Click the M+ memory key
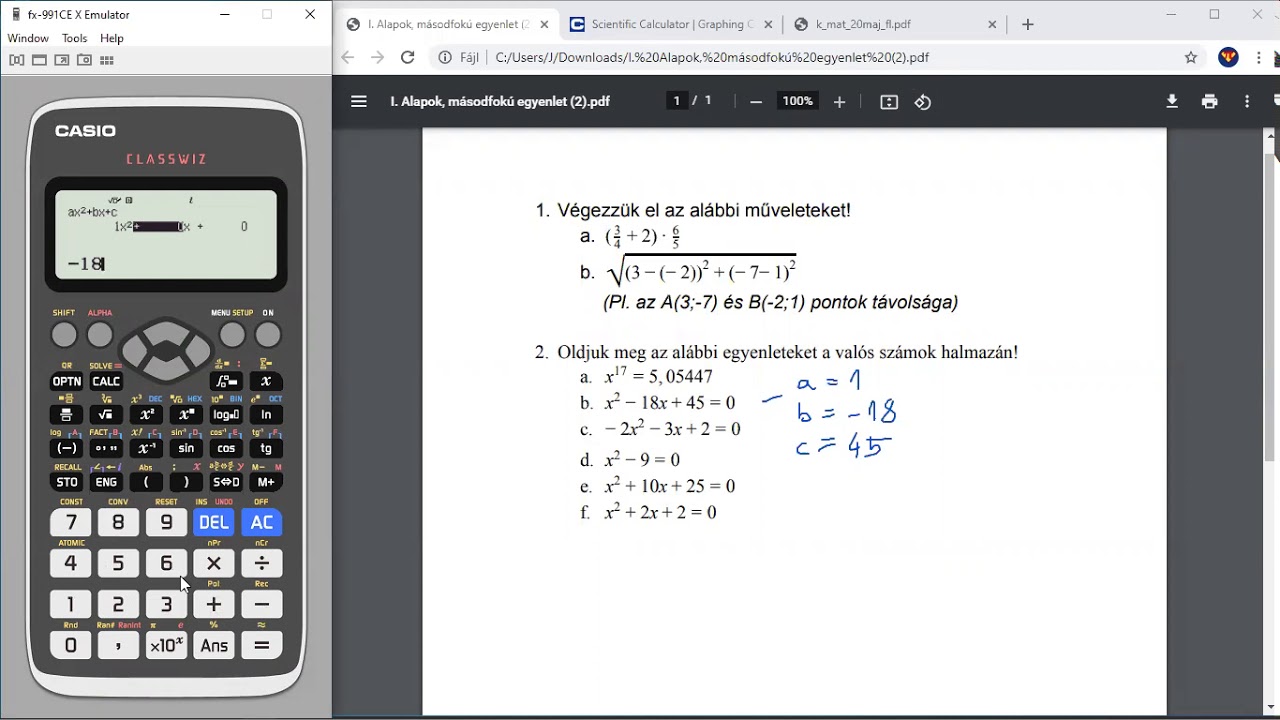The width and height of the screenshot is (1280, 720). click(266, 482)
